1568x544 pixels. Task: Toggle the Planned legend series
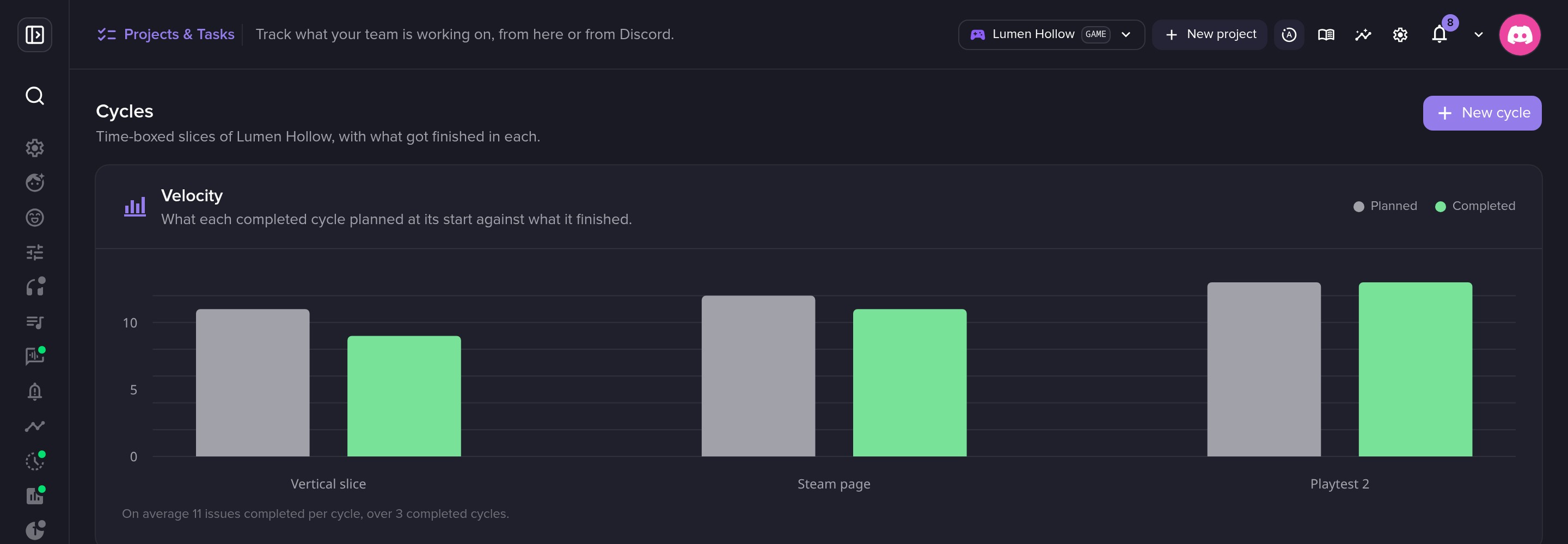(1385, 206)
